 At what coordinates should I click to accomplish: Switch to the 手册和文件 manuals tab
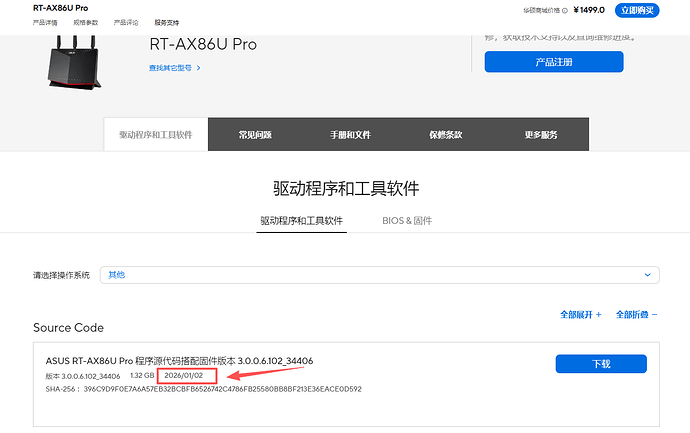point(350,135)
